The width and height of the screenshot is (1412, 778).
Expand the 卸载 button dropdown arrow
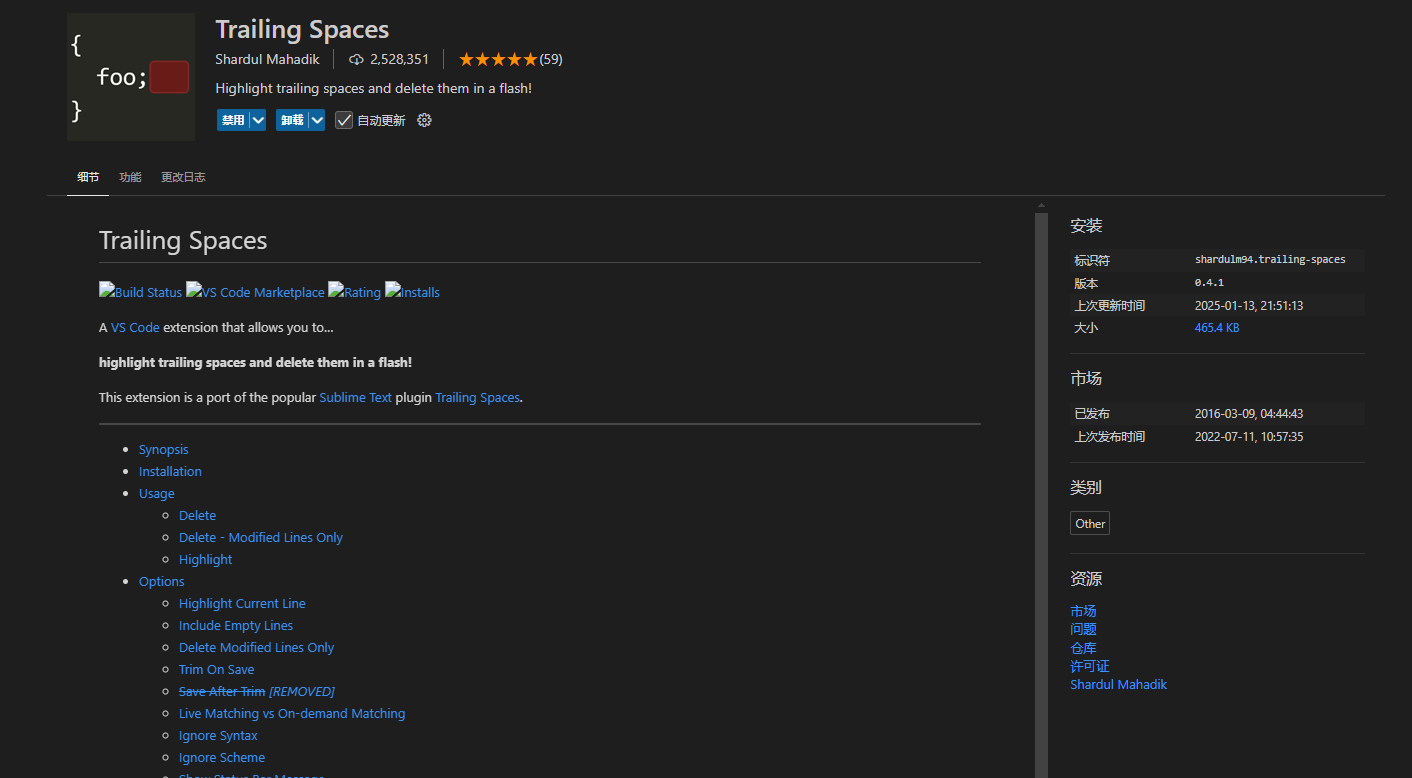(317, 120)
